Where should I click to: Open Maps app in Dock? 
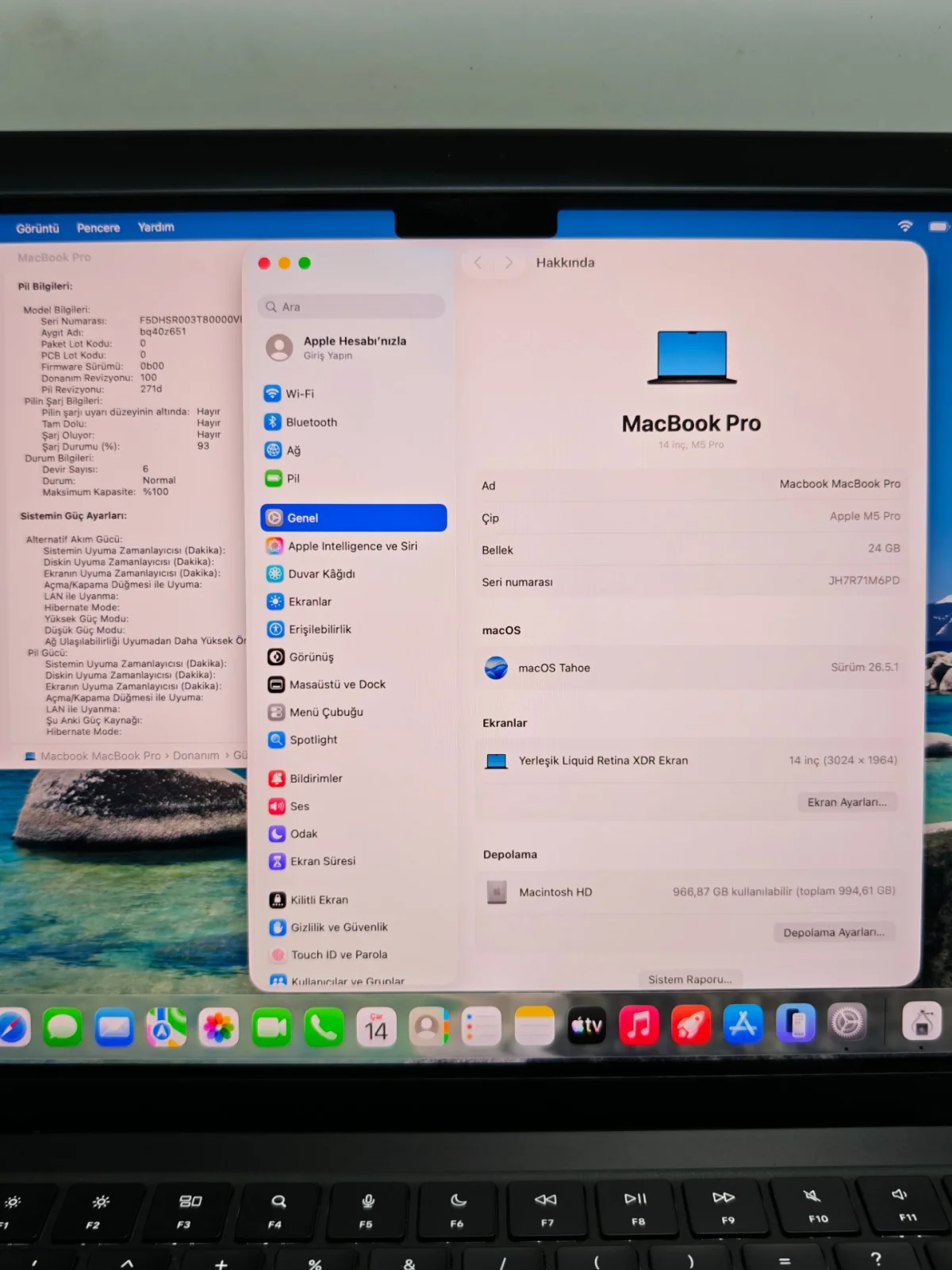point(166,1028)
